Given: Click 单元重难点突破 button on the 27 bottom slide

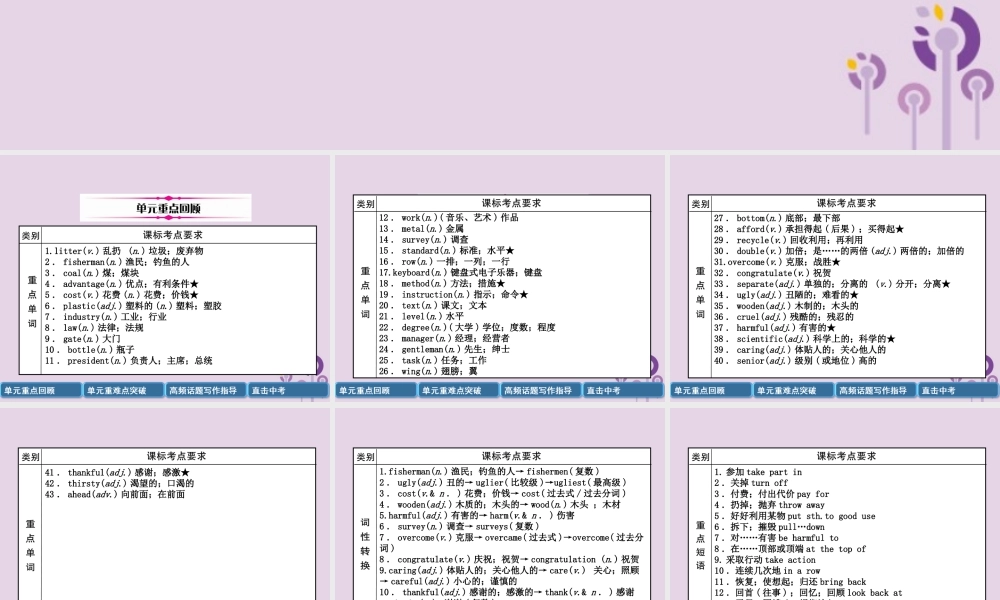Looking at the screenshot, I should 793,390.
